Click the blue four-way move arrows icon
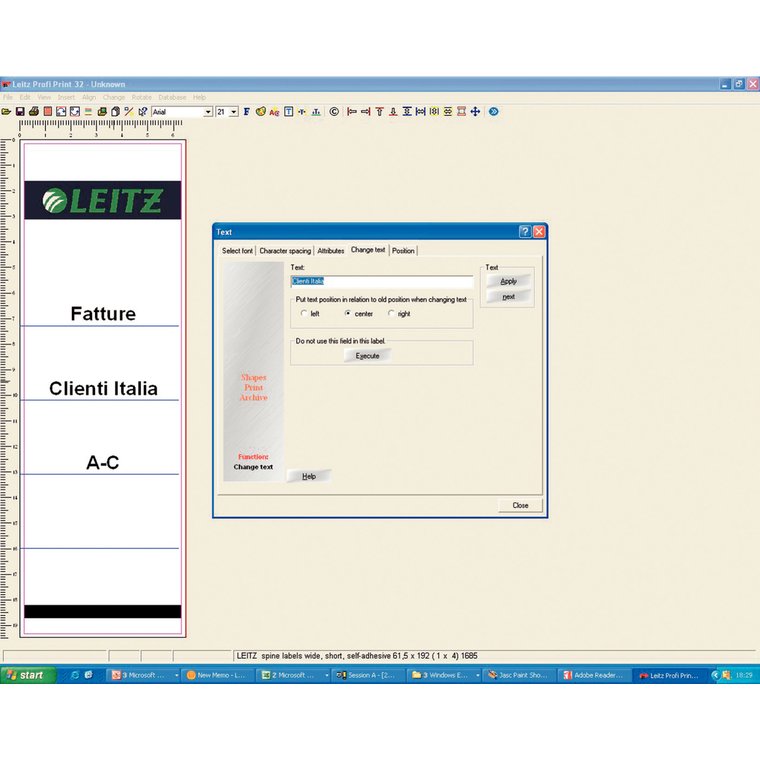760x760 pixels. (475, 112)
